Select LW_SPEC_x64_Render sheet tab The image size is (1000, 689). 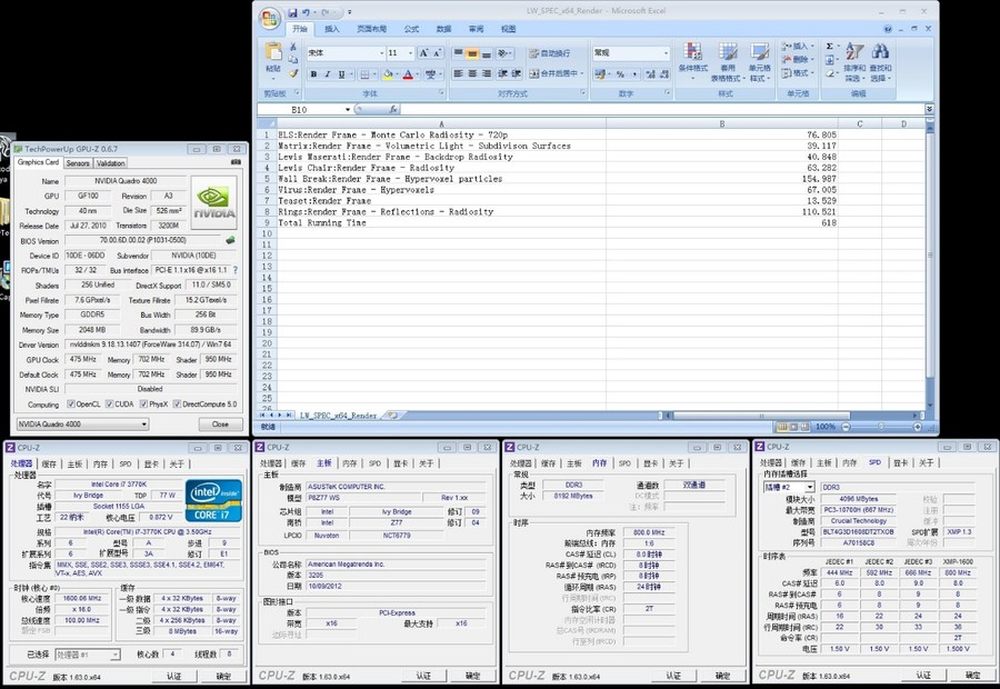click(338, 415)
